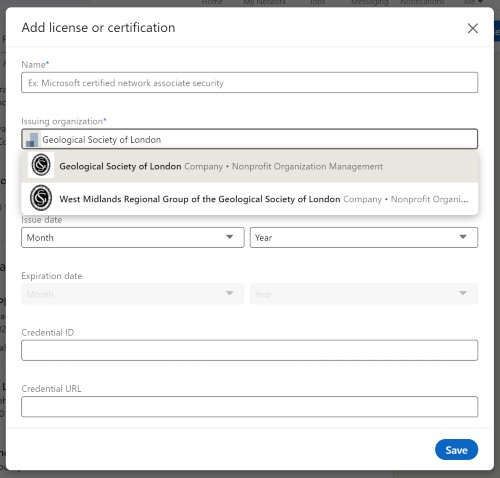Save the license or certification
The height and width of the screenshot is (478, 500).
[456, 450]
